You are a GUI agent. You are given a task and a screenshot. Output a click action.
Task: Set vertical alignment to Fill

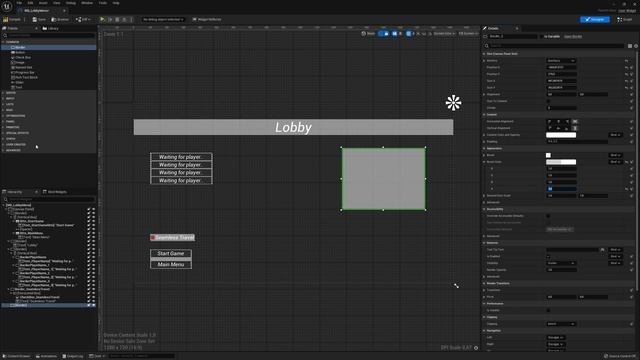(575, 128)
